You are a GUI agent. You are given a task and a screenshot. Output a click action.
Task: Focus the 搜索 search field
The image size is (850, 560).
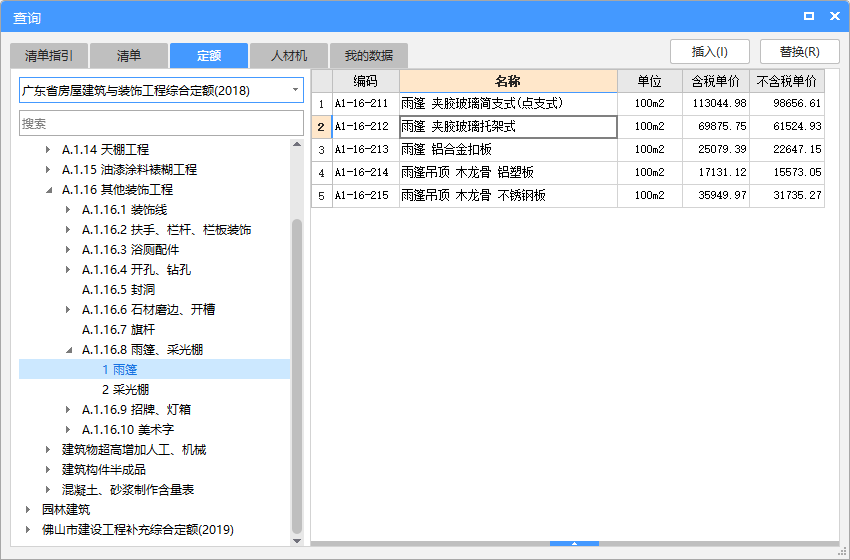click(162, 124)
